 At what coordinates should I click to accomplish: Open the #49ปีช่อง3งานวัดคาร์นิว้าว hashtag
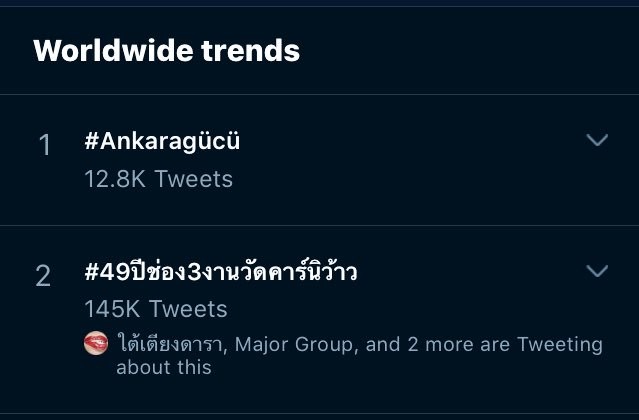pos(221,272)
